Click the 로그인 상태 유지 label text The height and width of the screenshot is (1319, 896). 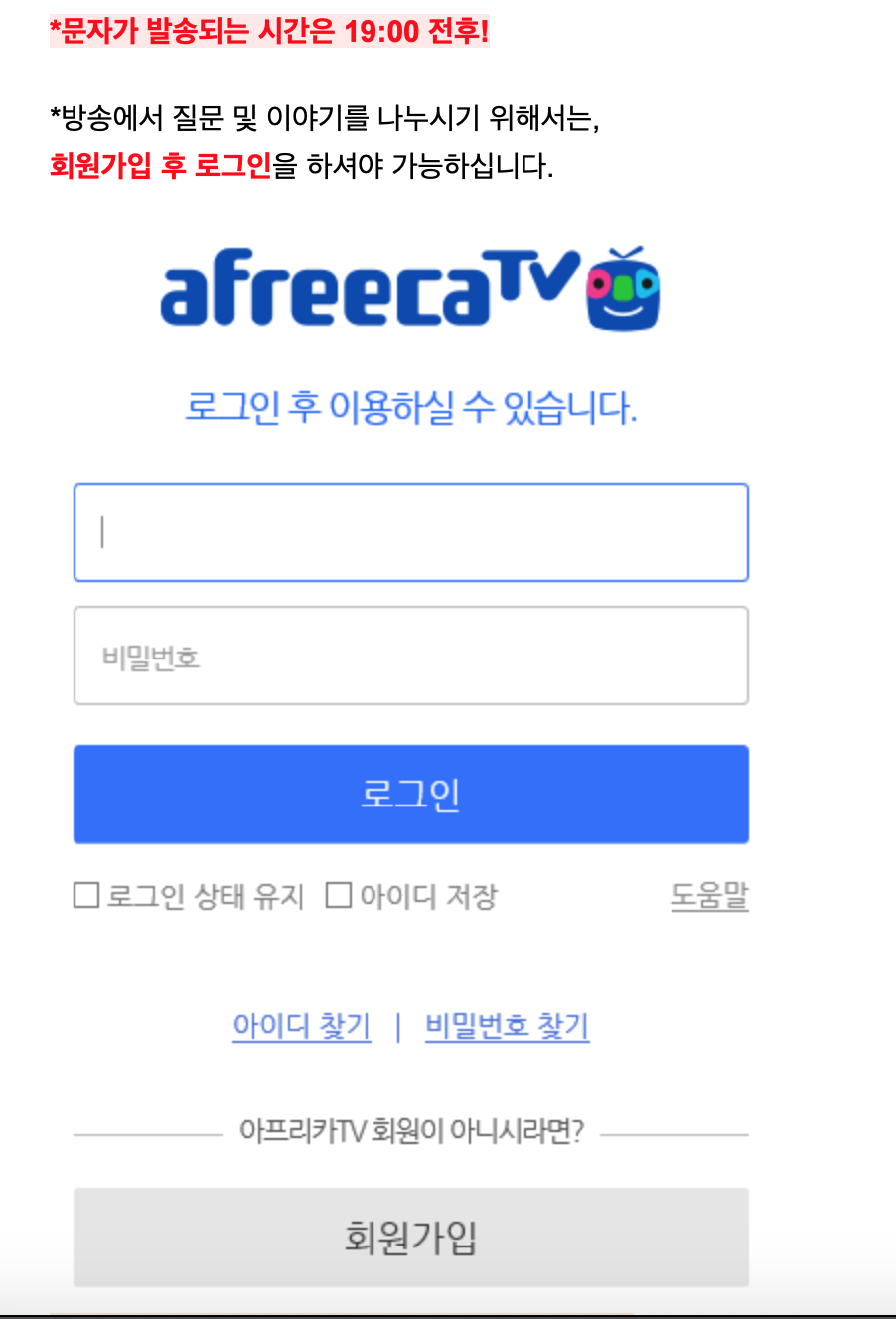pyautogui.click(x=205, y=896)
